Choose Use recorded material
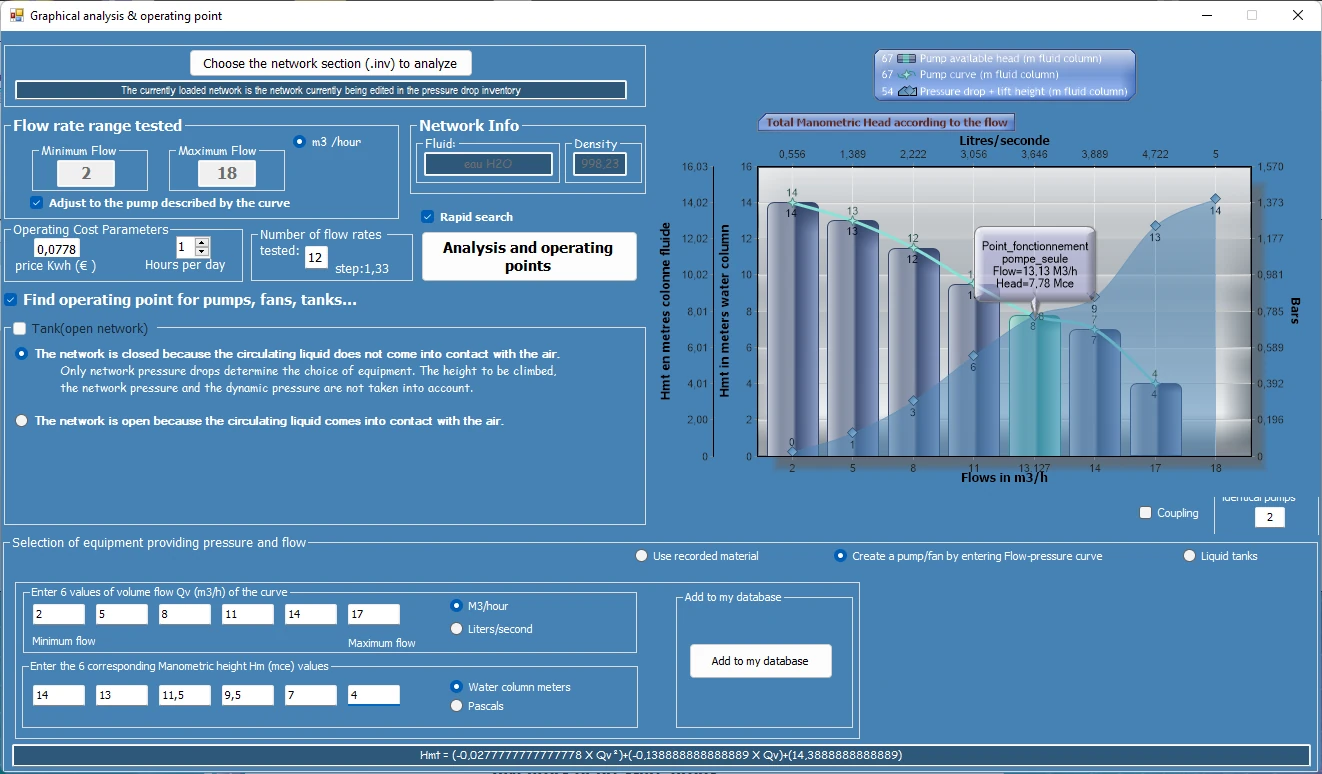Image resolution: width=1322 pixels, height=774 pixels. coord(642,556)
